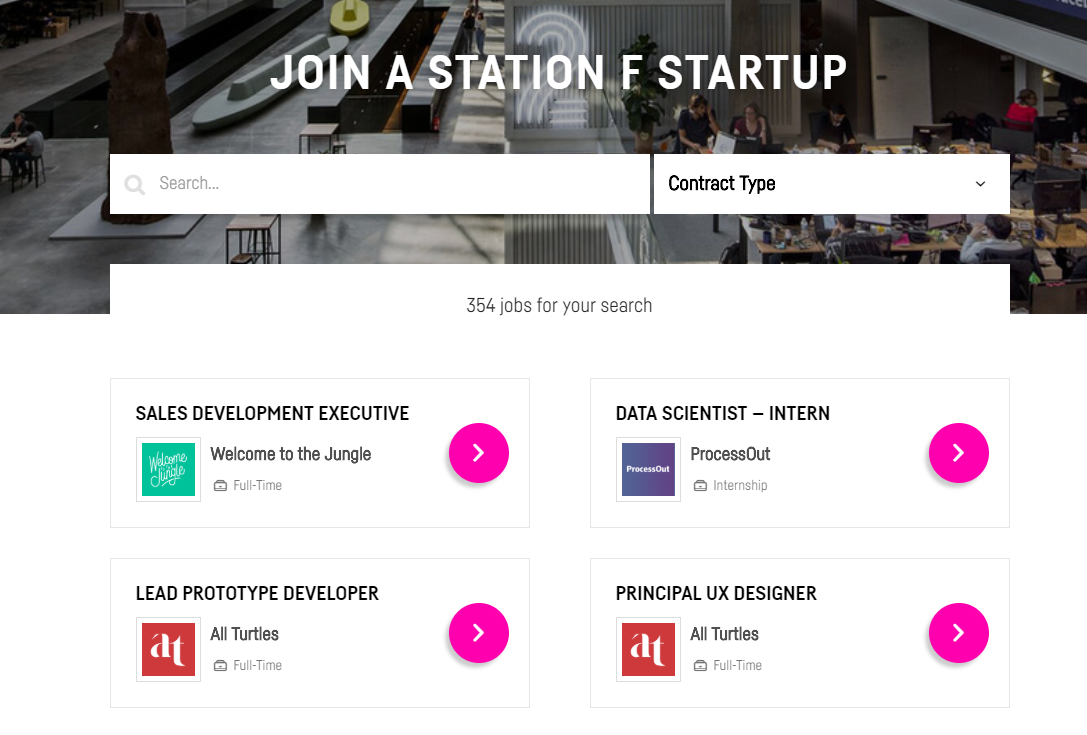
Task: Click the Welcome to the Jungle logo
Action: click(168, 469)
